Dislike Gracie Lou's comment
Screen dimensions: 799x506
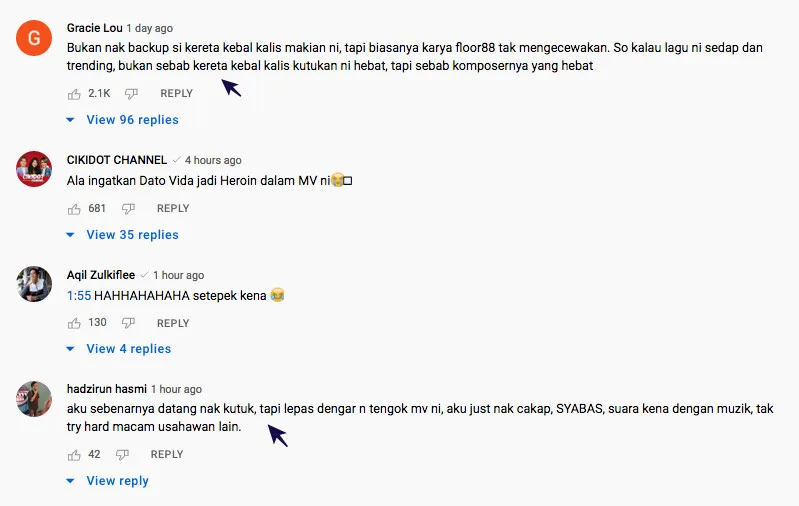pos(131,94)
